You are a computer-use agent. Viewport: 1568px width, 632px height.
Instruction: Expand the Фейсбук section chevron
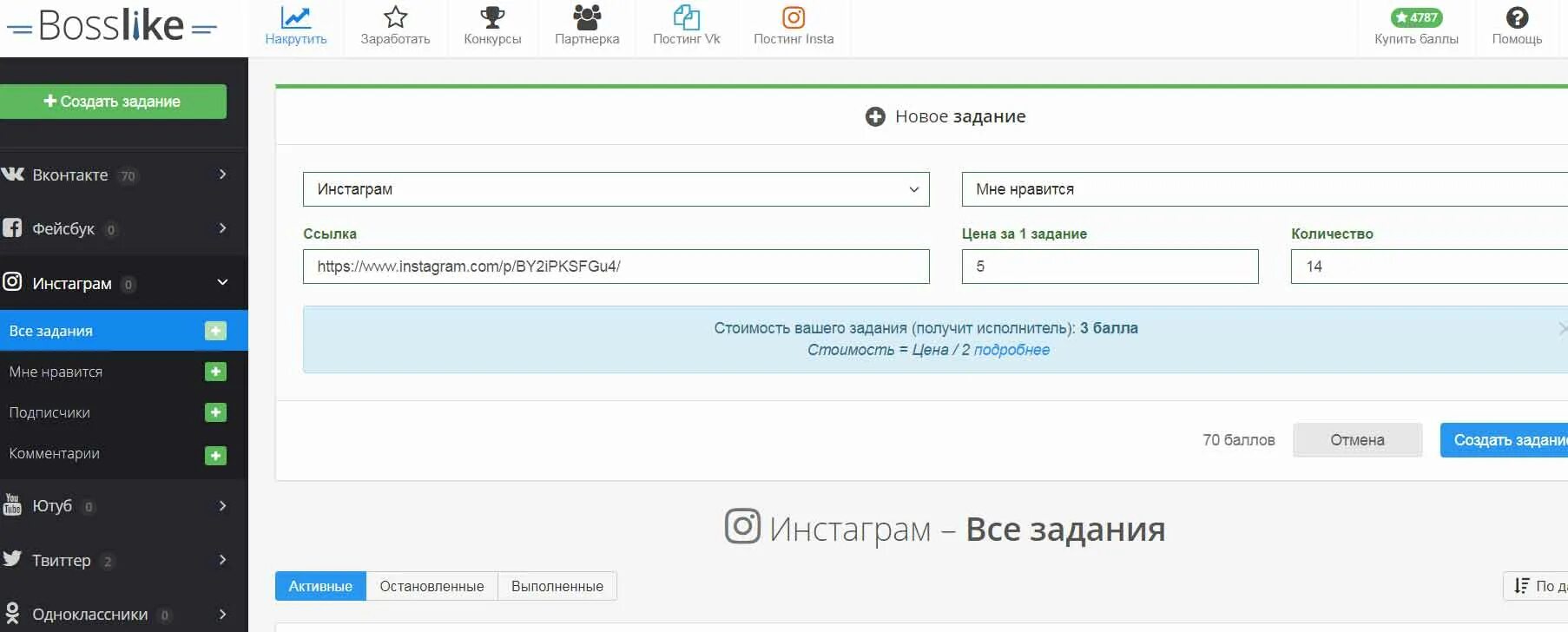tap(222, 228)
